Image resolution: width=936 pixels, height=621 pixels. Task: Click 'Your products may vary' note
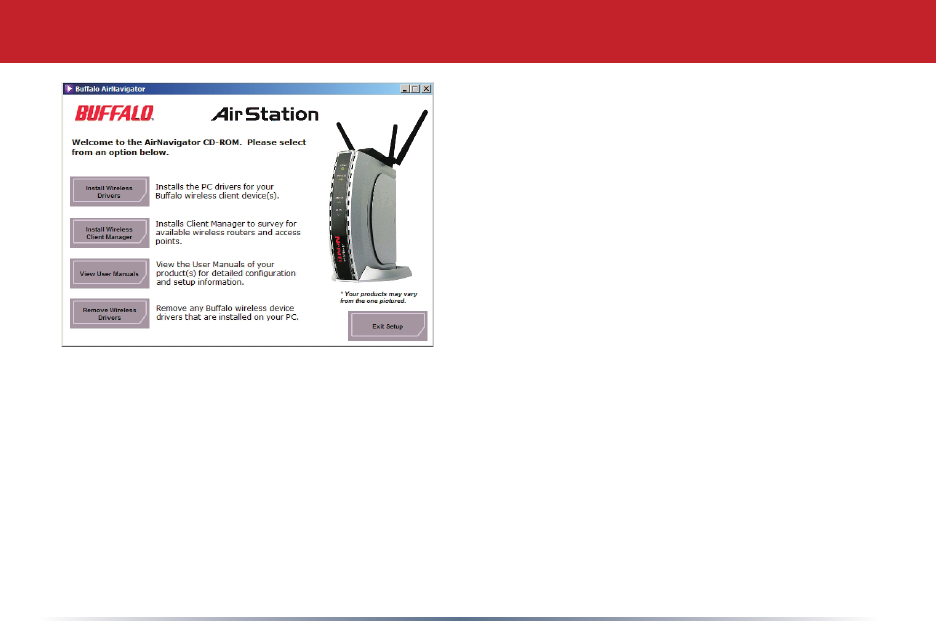coord(378,297)
